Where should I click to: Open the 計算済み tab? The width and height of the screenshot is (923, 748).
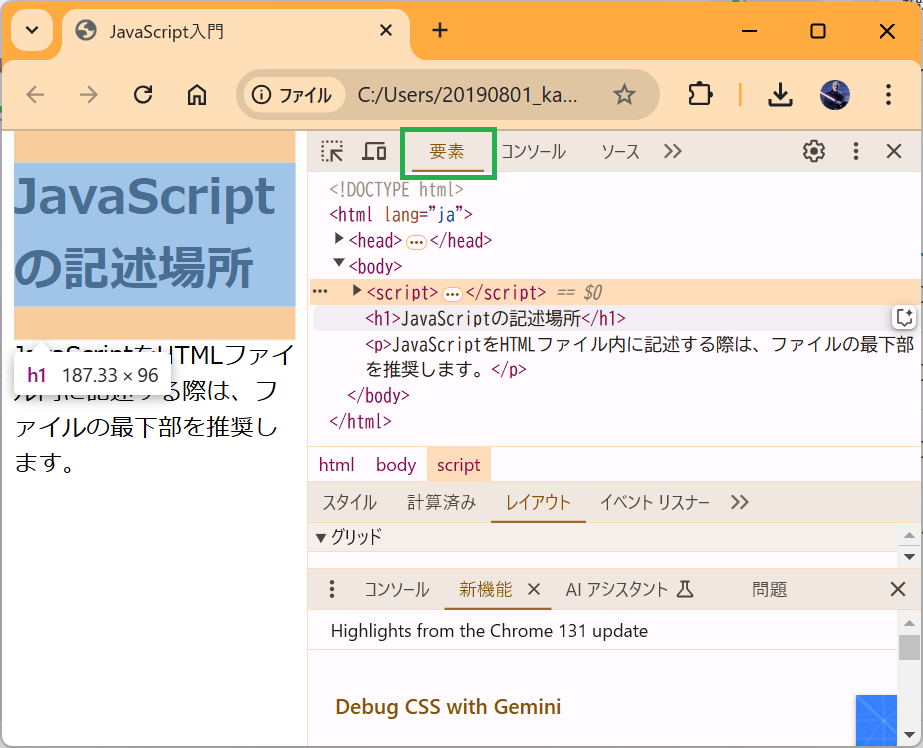coord(441,502)
